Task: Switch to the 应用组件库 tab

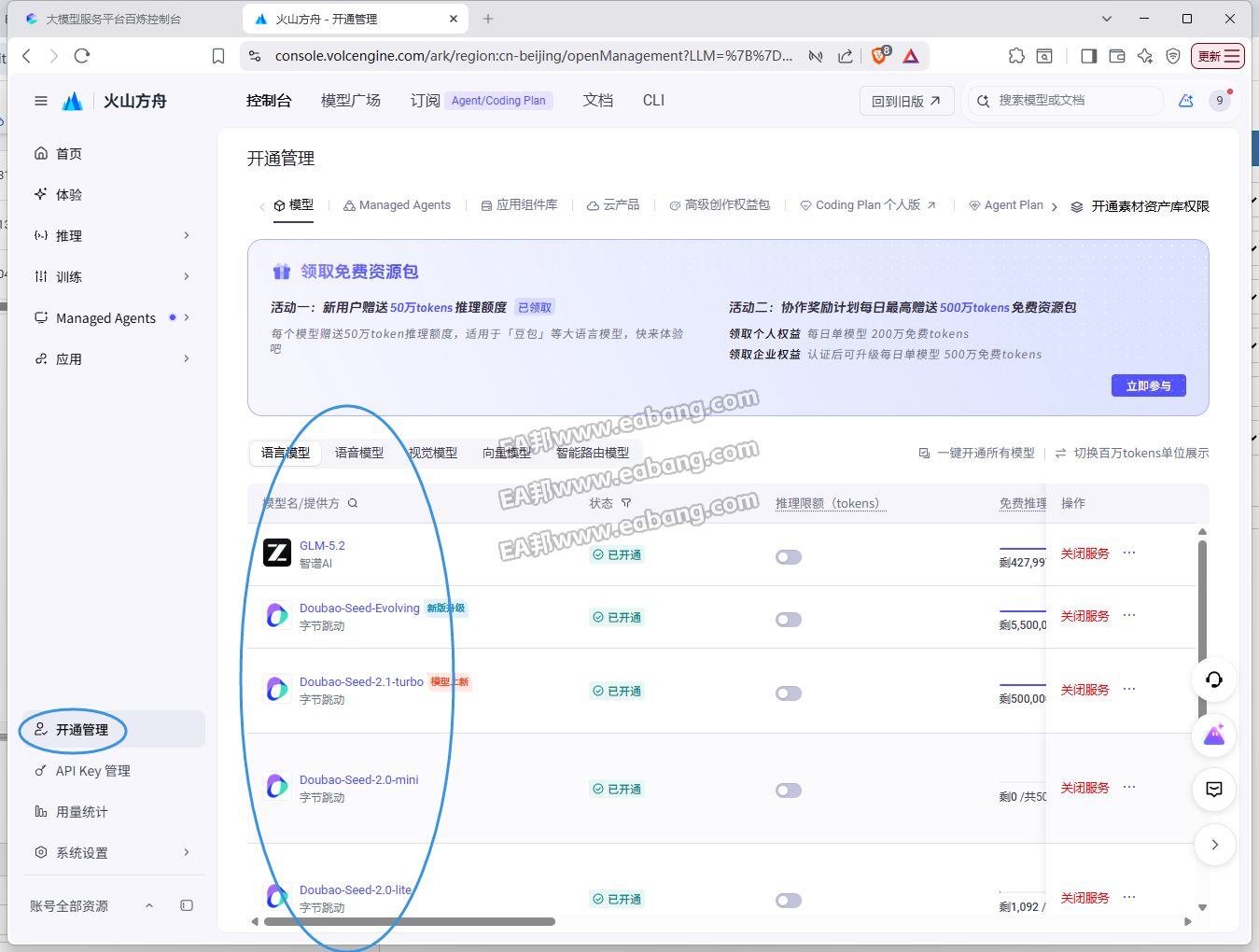Action: [519, 205]
